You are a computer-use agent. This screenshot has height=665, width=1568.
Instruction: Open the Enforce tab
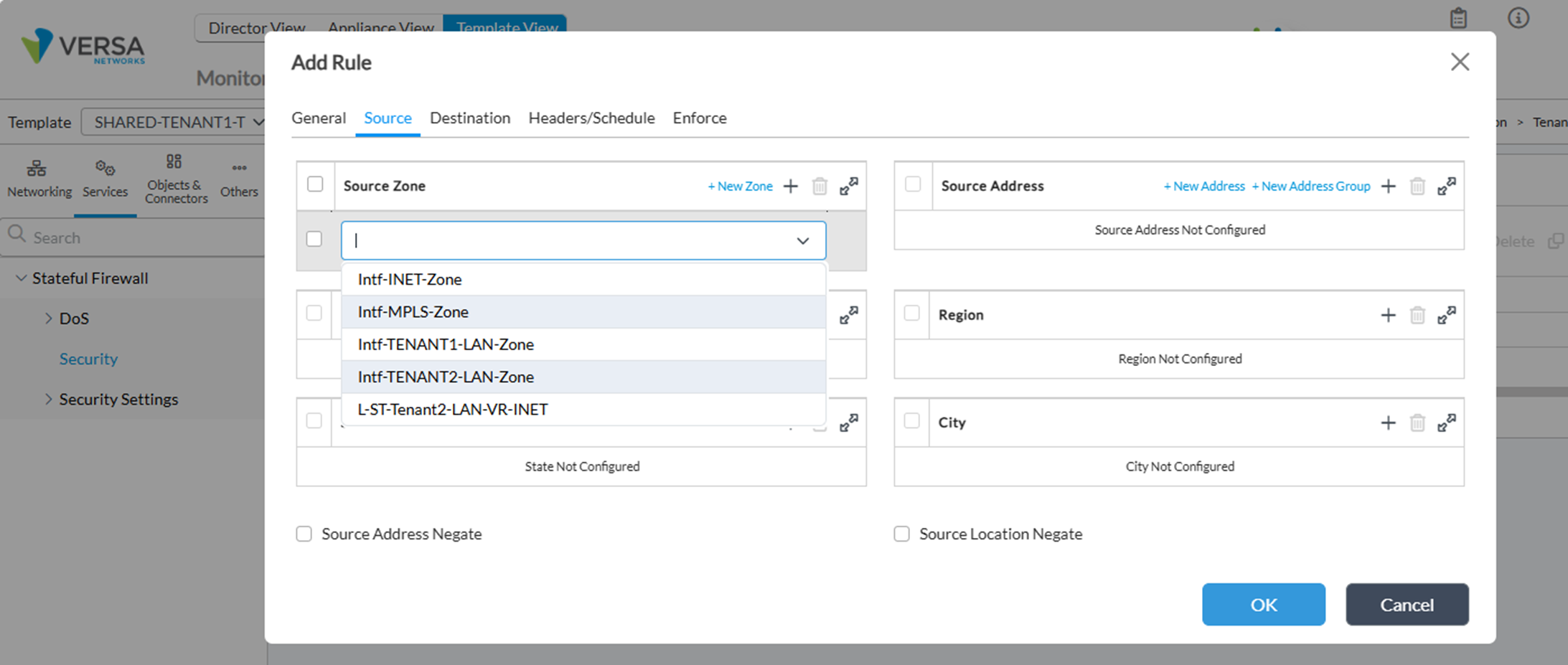click(x=700, y=118)
